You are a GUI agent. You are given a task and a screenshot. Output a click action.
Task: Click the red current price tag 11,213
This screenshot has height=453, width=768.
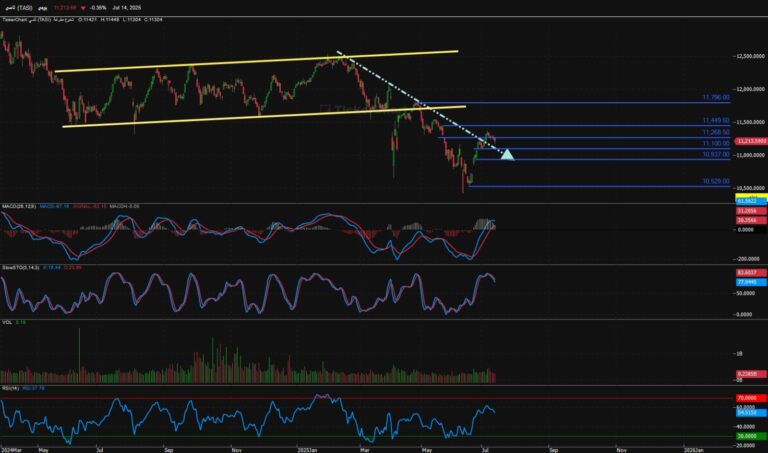751,141
